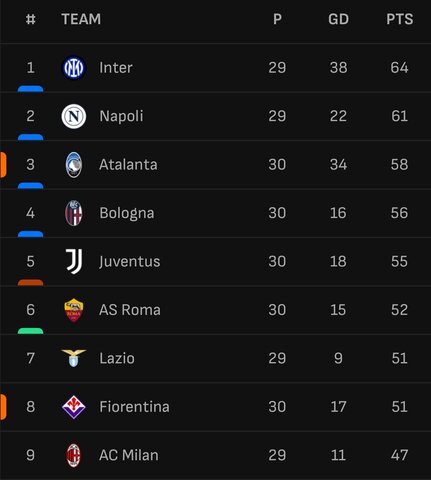Click the orange marker beside Atalanta row

(3, 165)
